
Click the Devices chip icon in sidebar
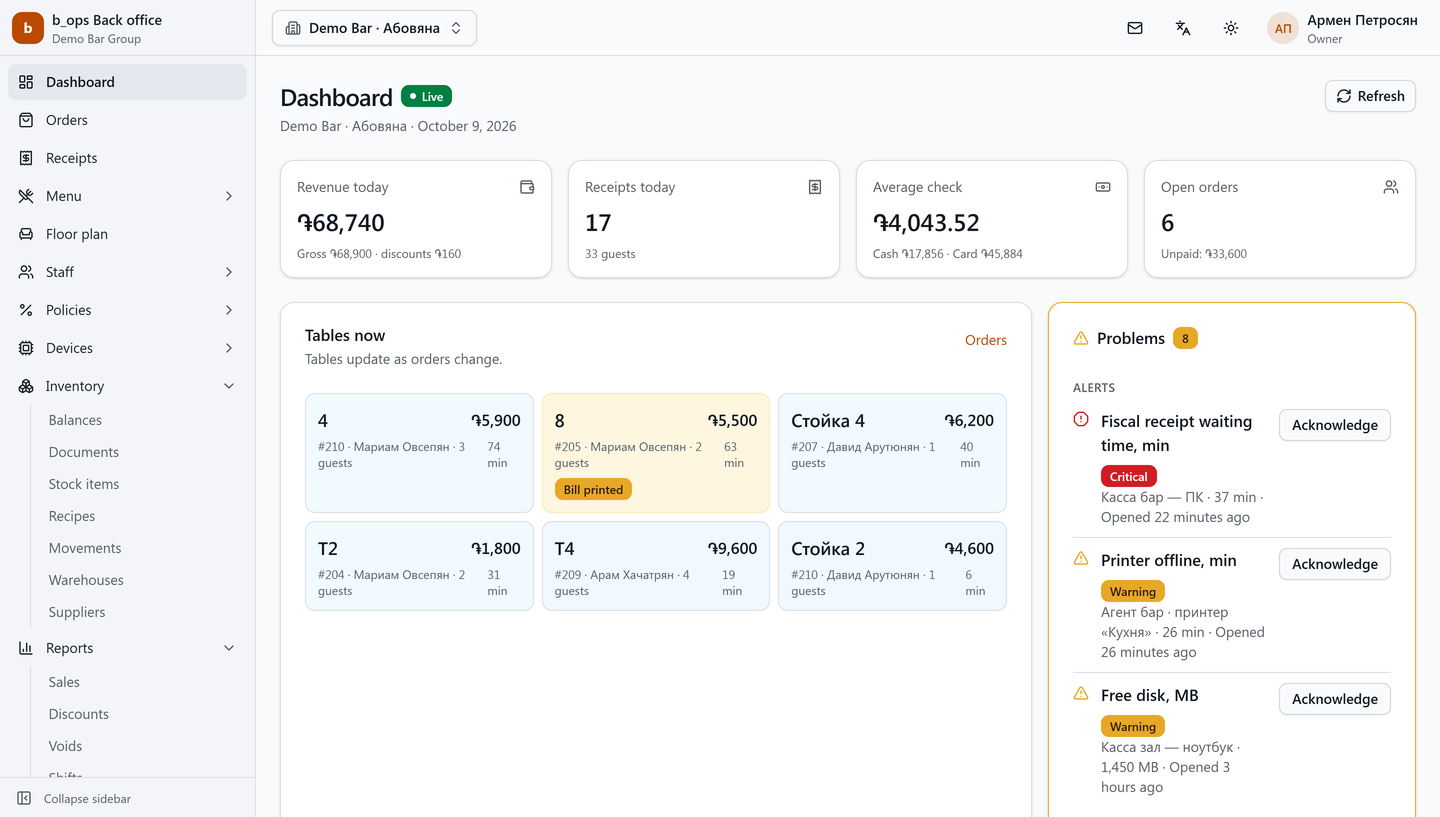tap(26, 348)
